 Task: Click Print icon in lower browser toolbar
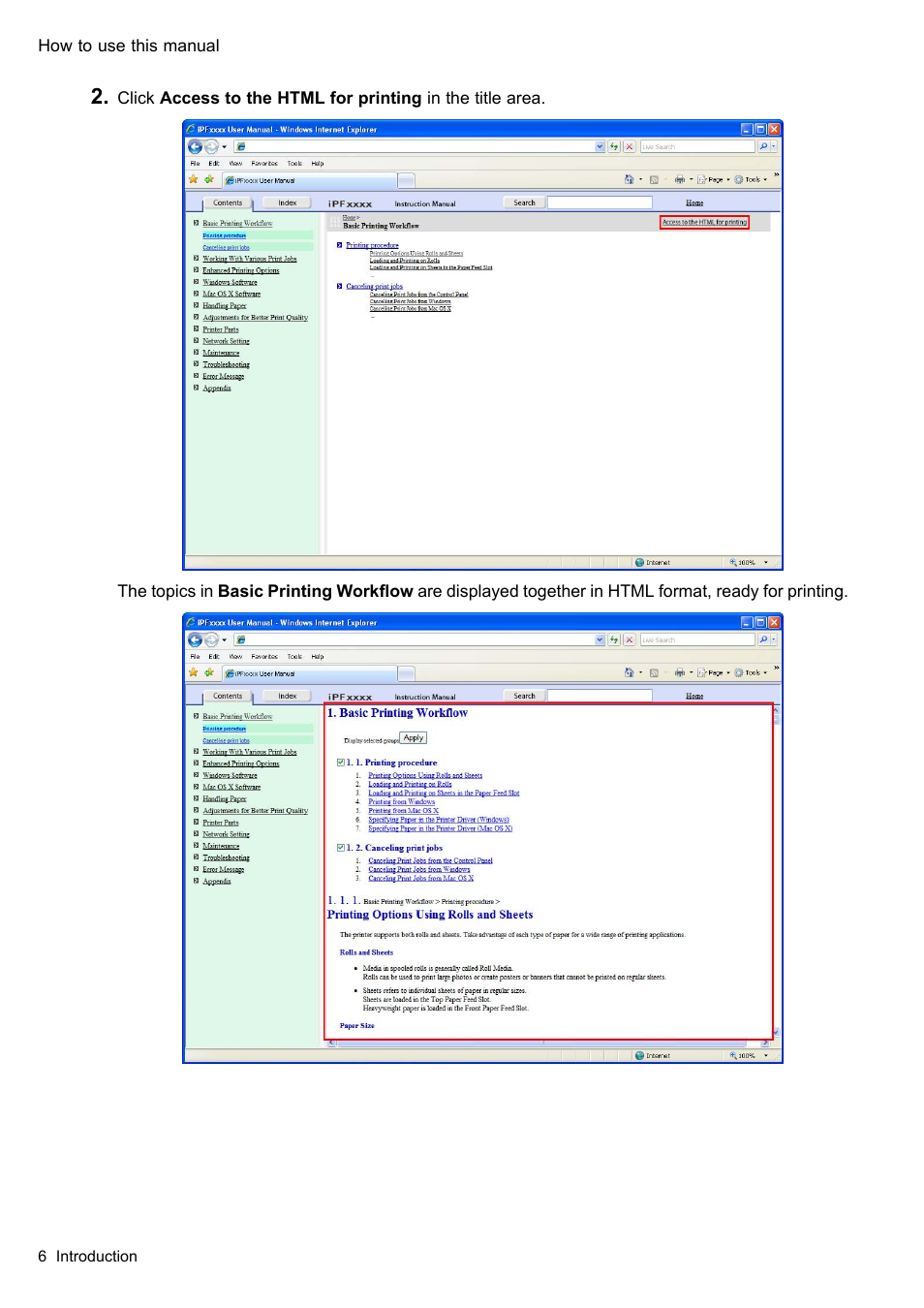(679, 672)
